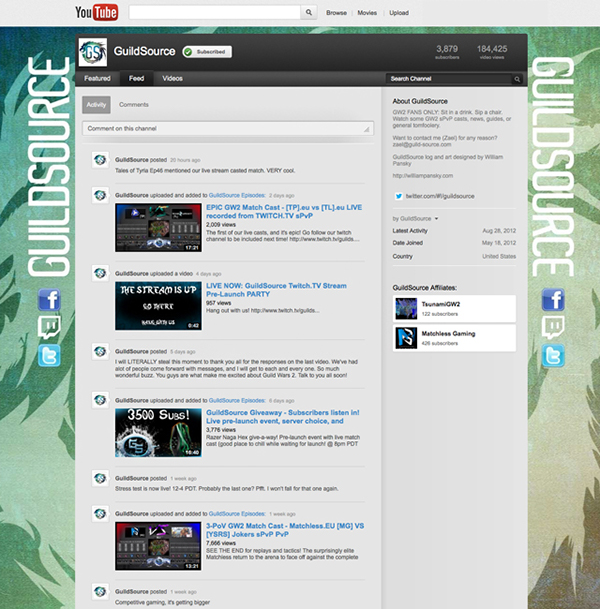Open williampansky.com link
600x609 pixels.
[x=423, y=176]
